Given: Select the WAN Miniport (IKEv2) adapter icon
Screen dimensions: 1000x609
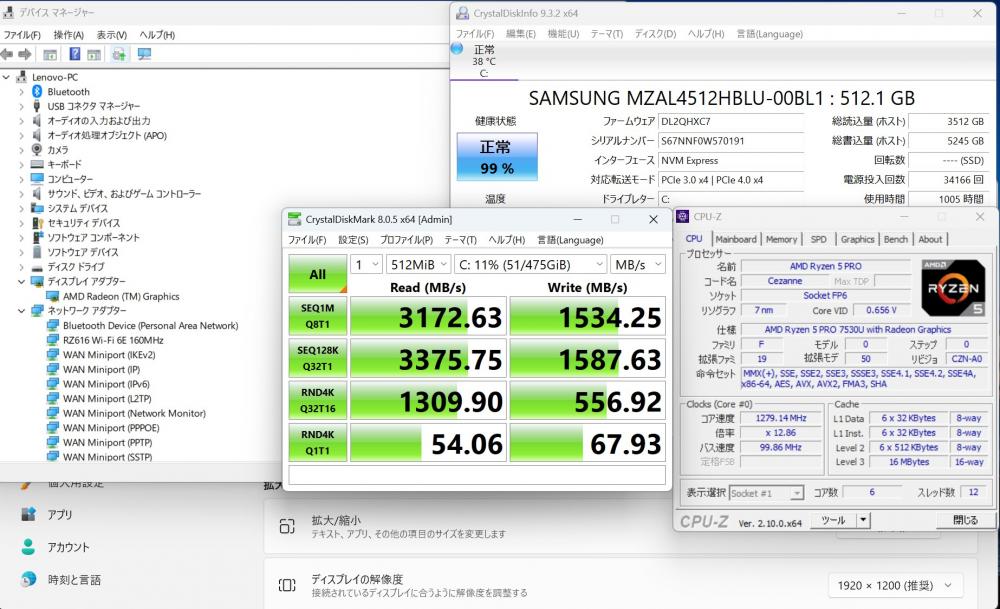Looking at the screenshot, I should point(52,355).
